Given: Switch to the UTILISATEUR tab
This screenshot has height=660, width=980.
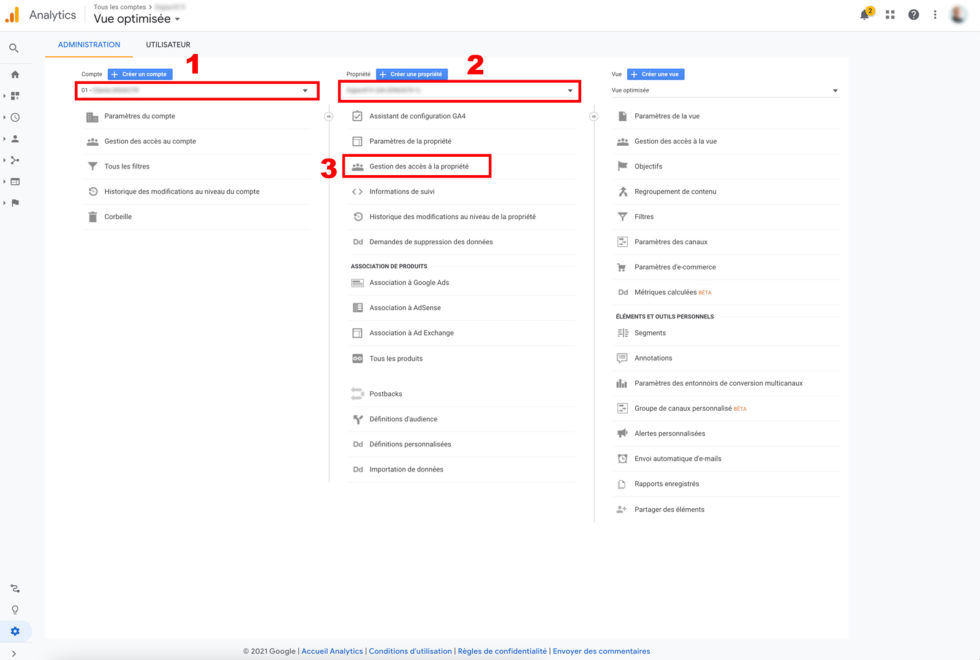Looking at the screenshot, I should (x=168, y=45).
